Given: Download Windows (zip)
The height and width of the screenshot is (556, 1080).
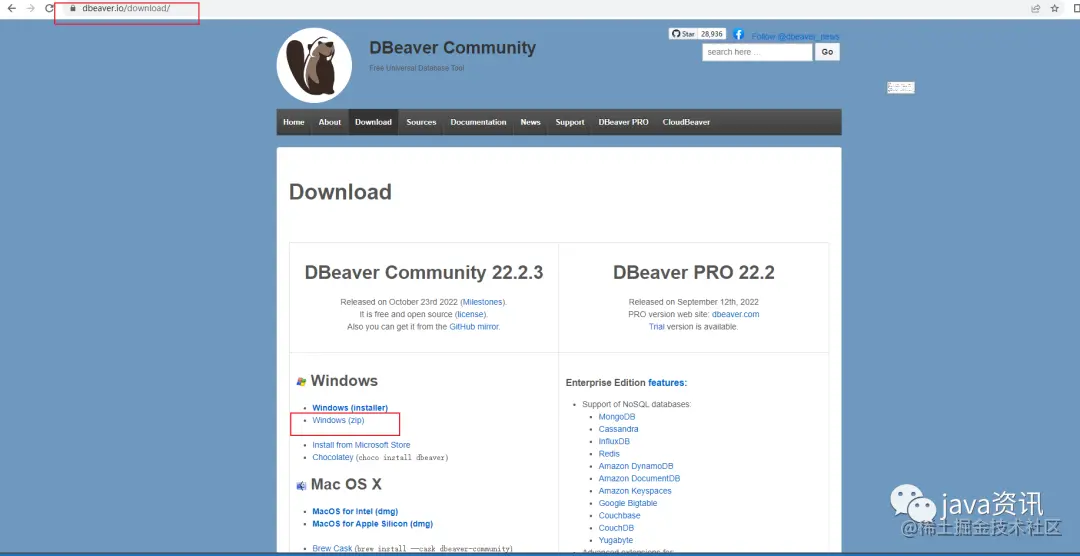Looking at the screenshot, I should pyautogui.click(x=338, y=420).
